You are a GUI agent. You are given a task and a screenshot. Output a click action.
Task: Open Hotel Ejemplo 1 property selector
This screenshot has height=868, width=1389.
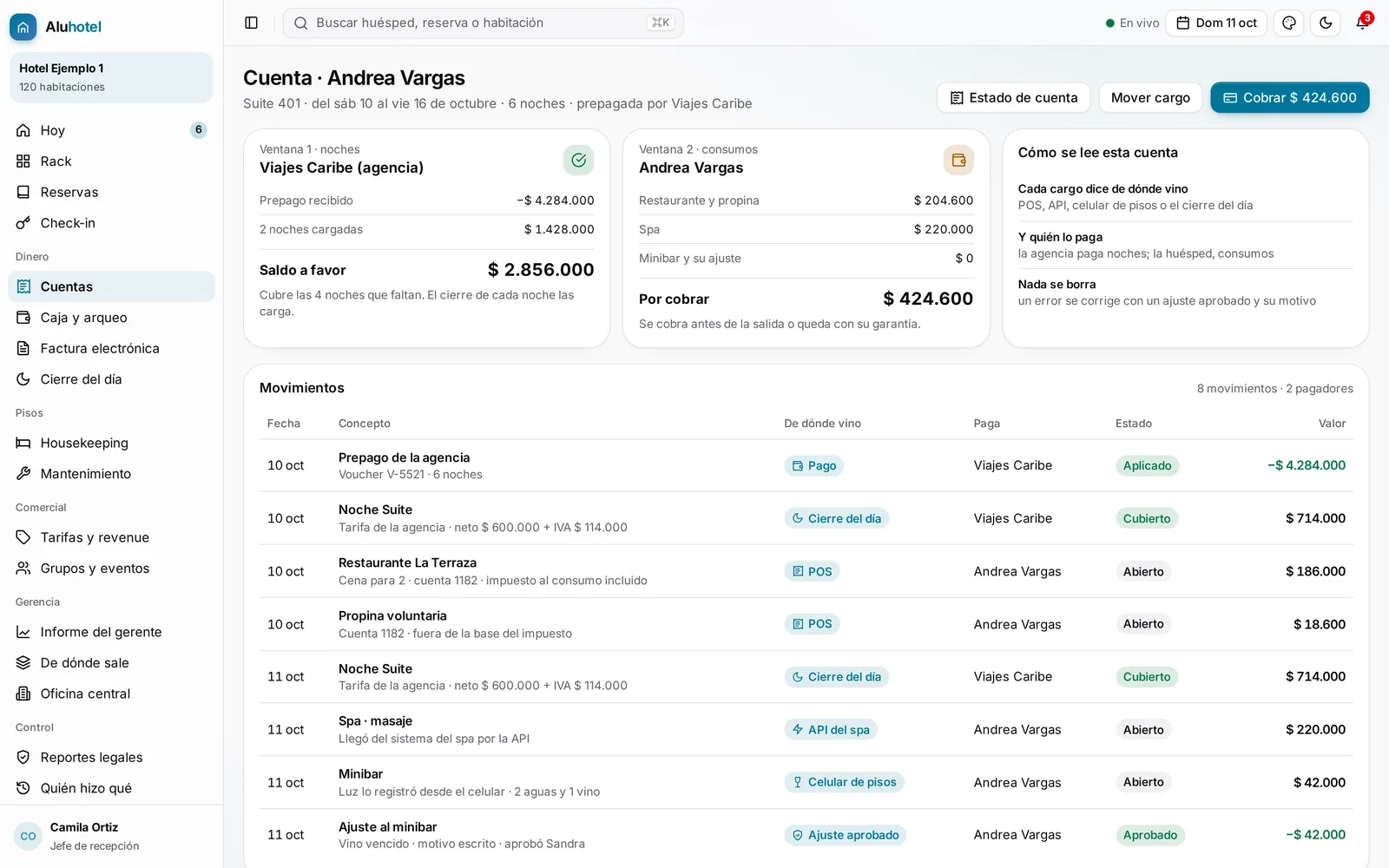point(111,77)
